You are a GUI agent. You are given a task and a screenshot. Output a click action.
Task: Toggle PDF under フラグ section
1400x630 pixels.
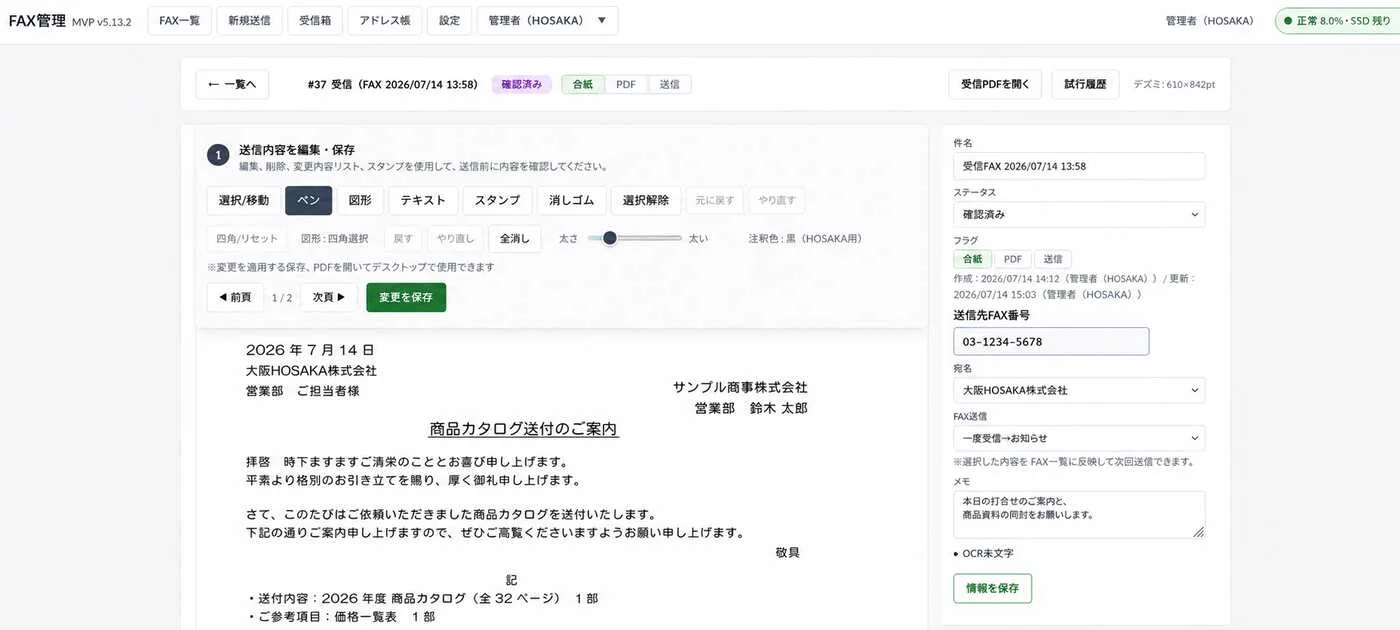1013,259
